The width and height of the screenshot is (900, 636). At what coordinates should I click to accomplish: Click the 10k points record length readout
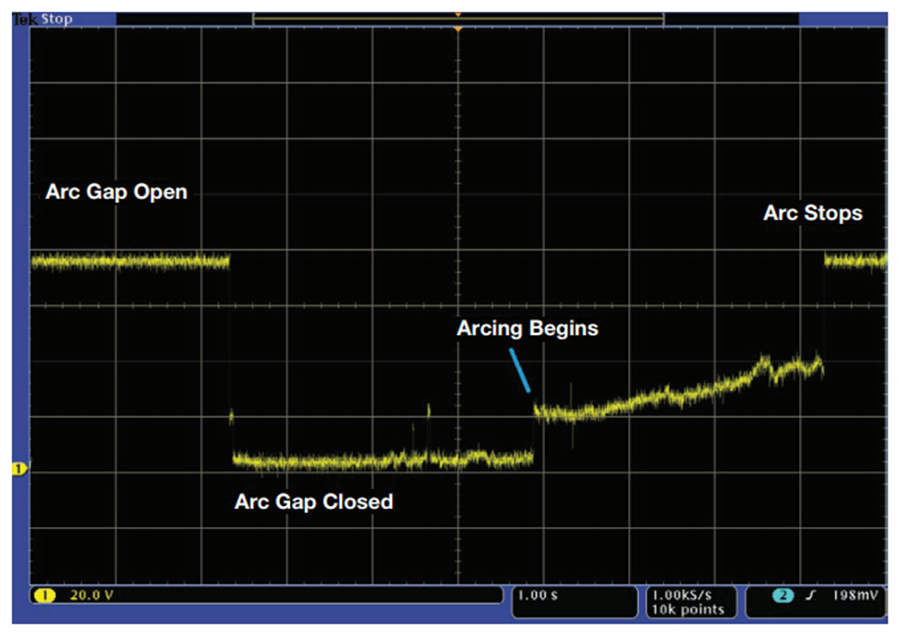coord(688,610)
